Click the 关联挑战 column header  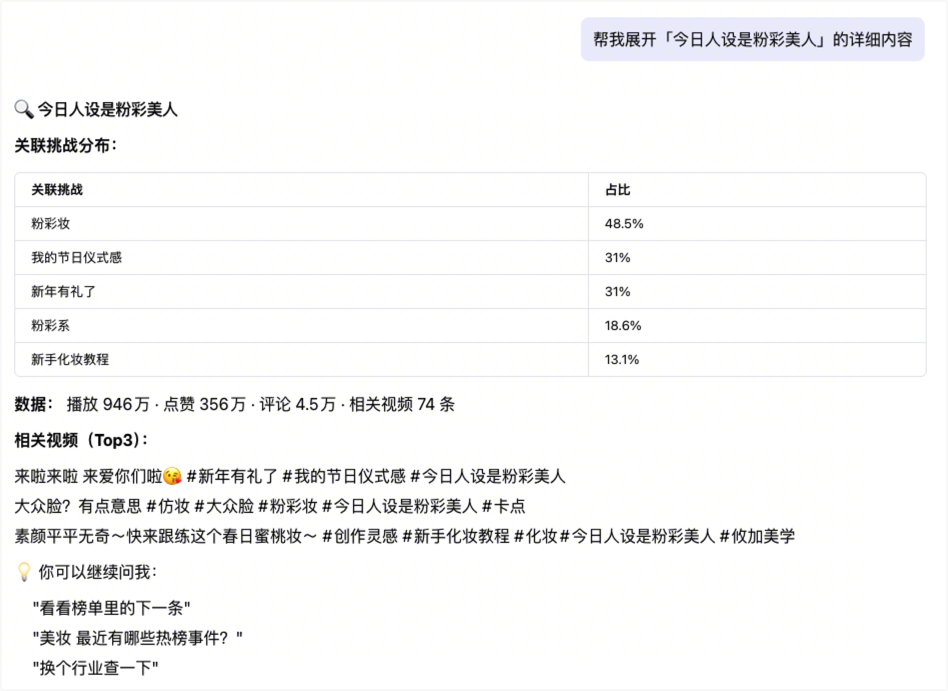coord(57,190)
